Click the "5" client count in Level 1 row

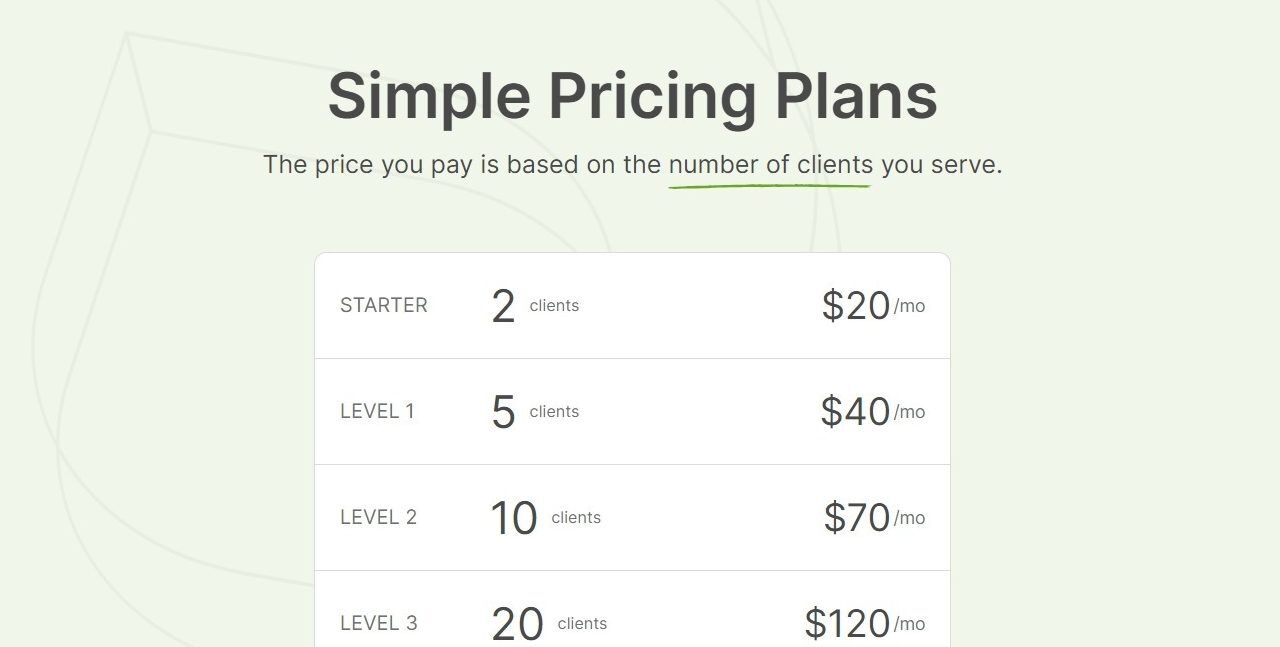click(503, 413)
